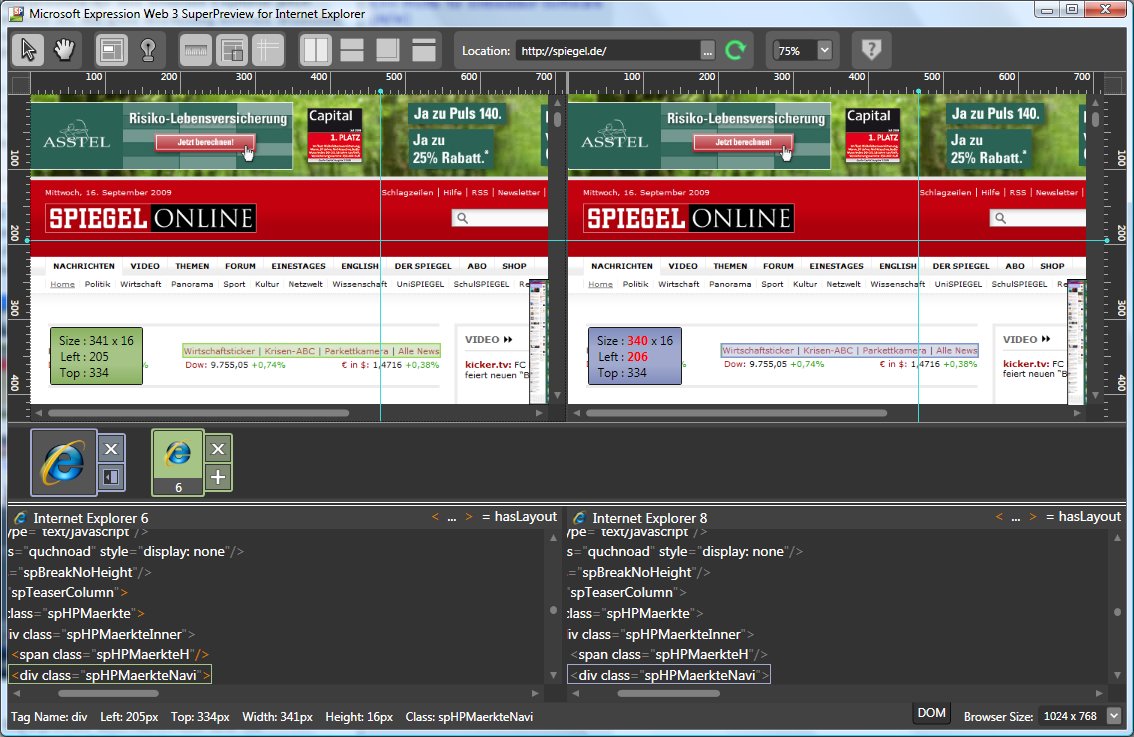Open the Location browse ellipsis button
This screenshot has width=1134, height=737.
tap(707, 51)
